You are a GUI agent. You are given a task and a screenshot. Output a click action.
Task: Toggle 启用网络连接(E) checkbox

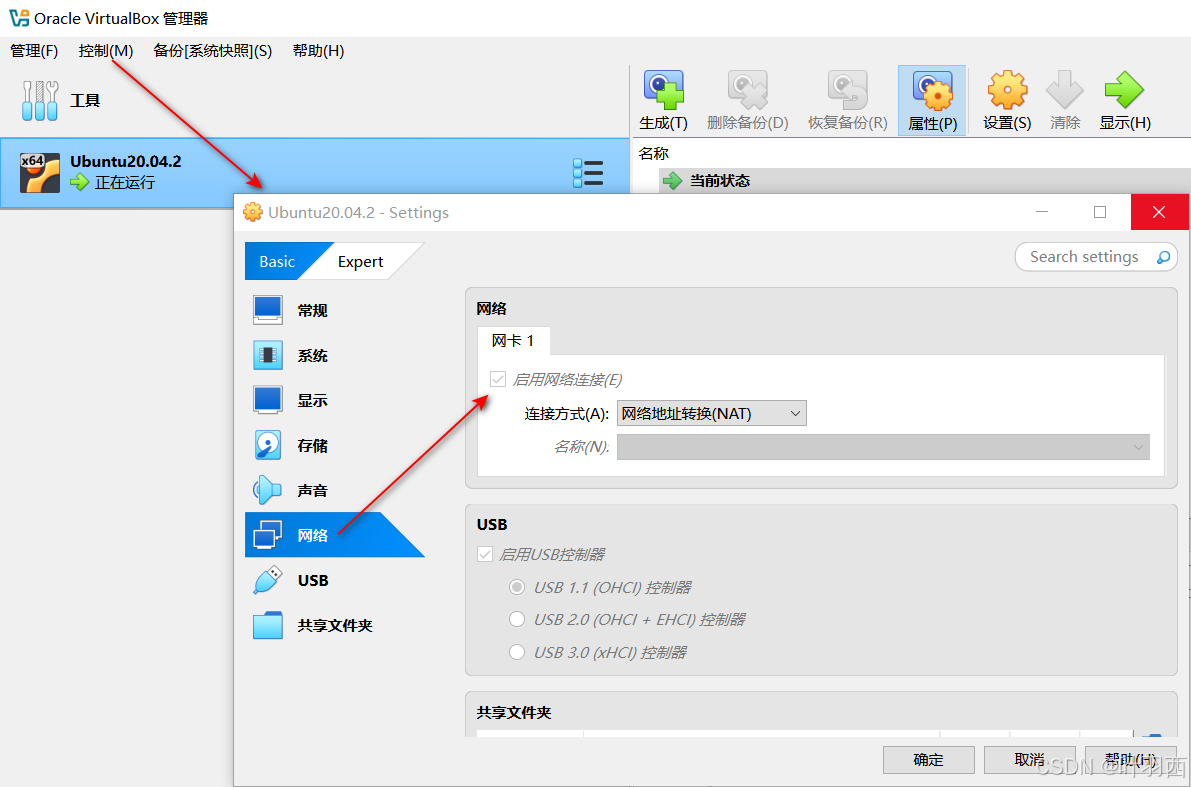[x=498, y=379]
